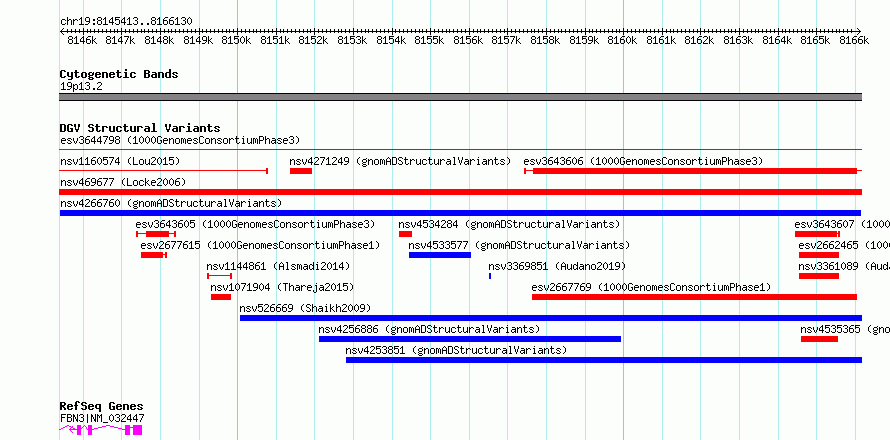Click the 19p13.2 band label
The image size is (890, 440).
pyautogui.click(x=81, y=87)
